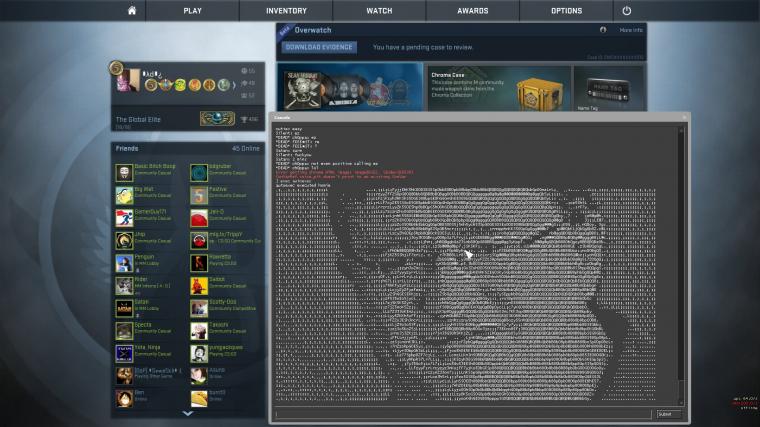Expand medals list with arrow
Screen dimensions: 760x427
coord(235,85)
